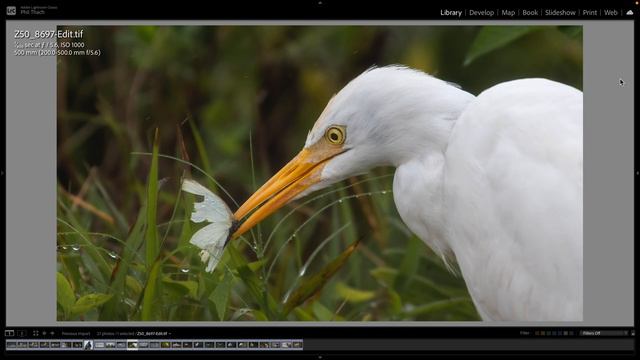Image resolution: width=640 pixels, height=360 pixels.
Task: Toggle the filter lock switch
Action: coord(633,333)
